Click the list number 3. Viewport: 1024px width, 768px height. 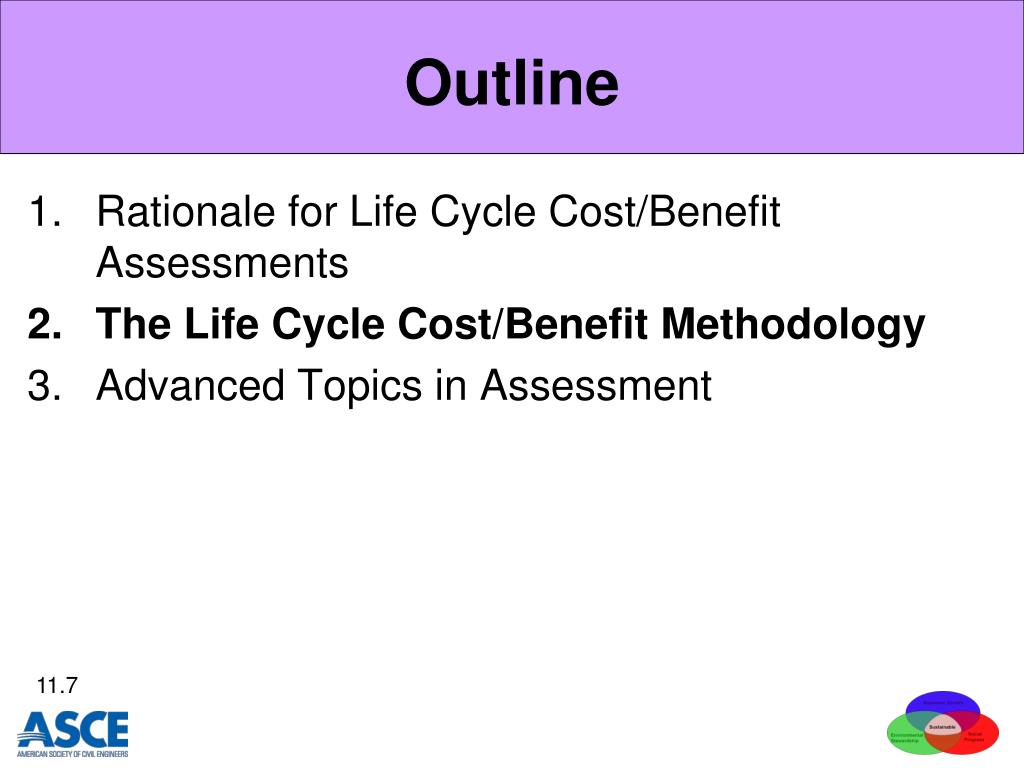tap(44, 385)
